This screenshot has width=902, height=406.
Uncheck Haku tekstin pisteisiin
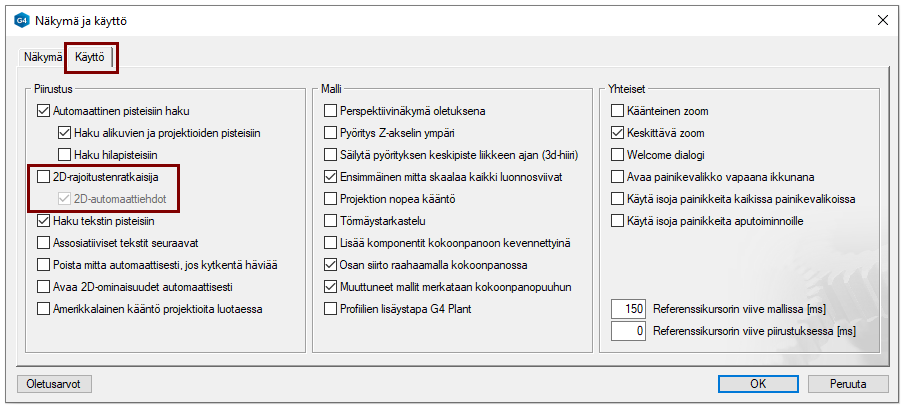pyautogui.click(x=43, y=221)
